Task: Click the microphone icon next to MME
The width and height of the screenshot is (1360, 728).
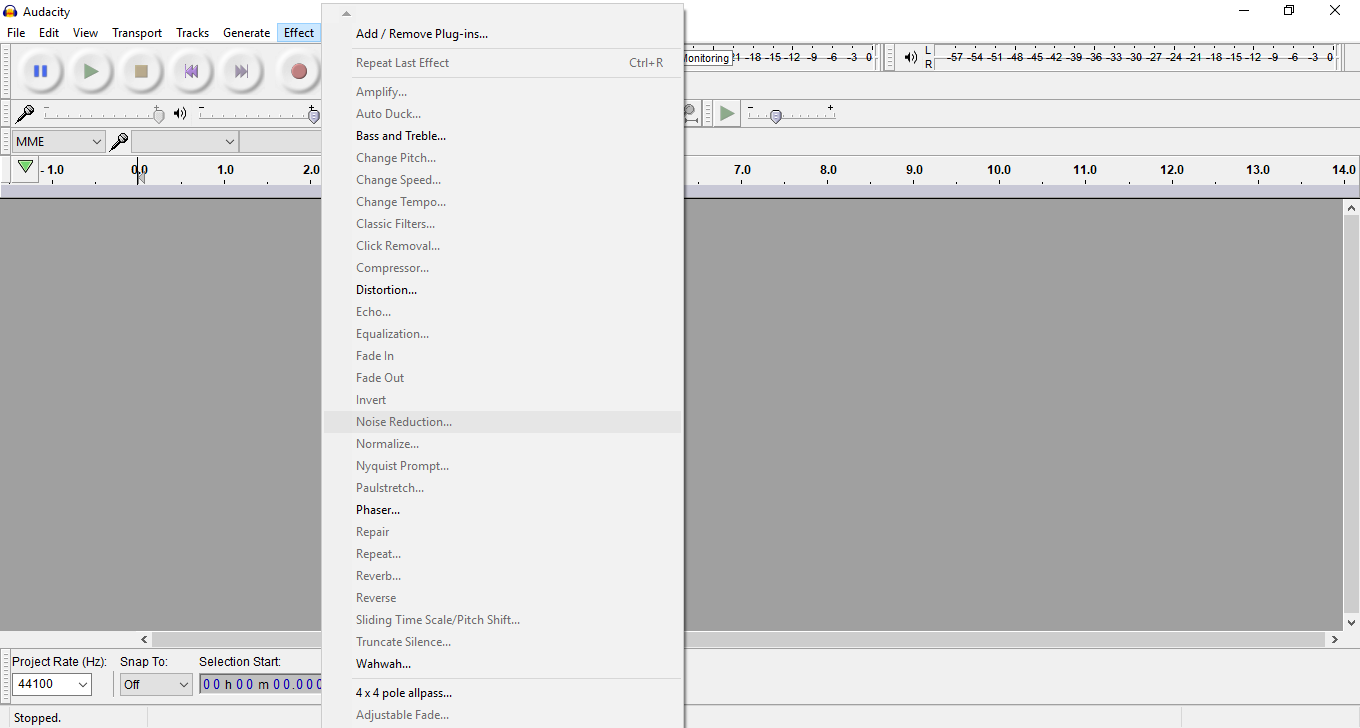Action: coord(119,141)
